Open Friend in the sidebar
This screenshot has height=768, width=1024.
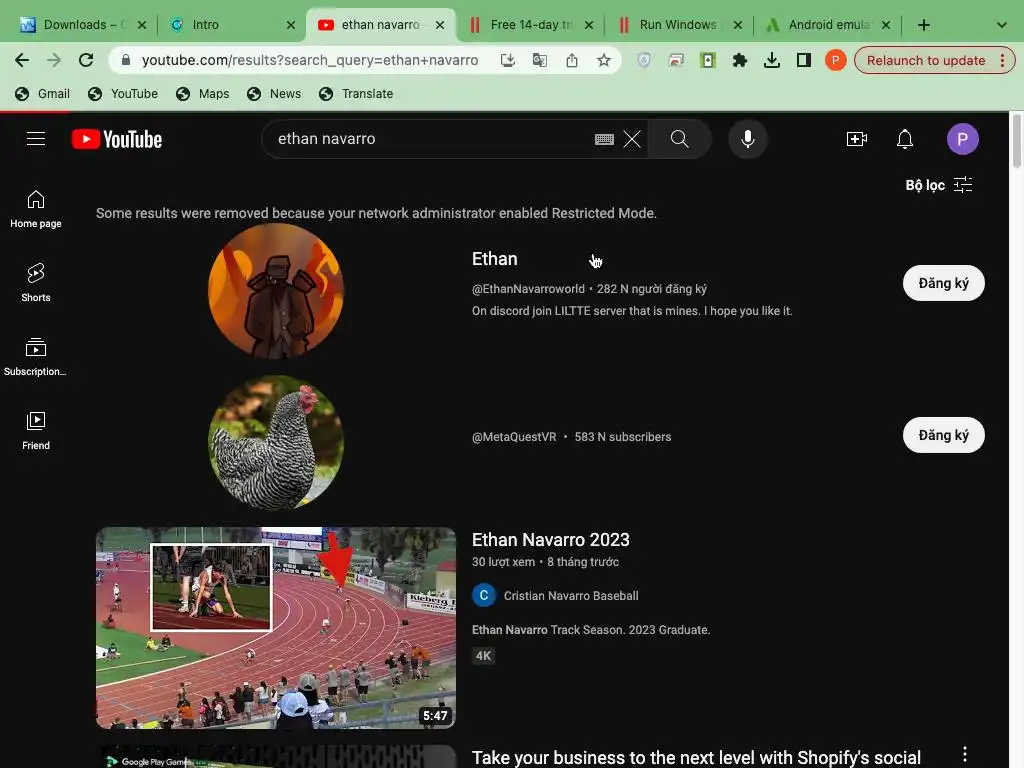click(36, 431)
